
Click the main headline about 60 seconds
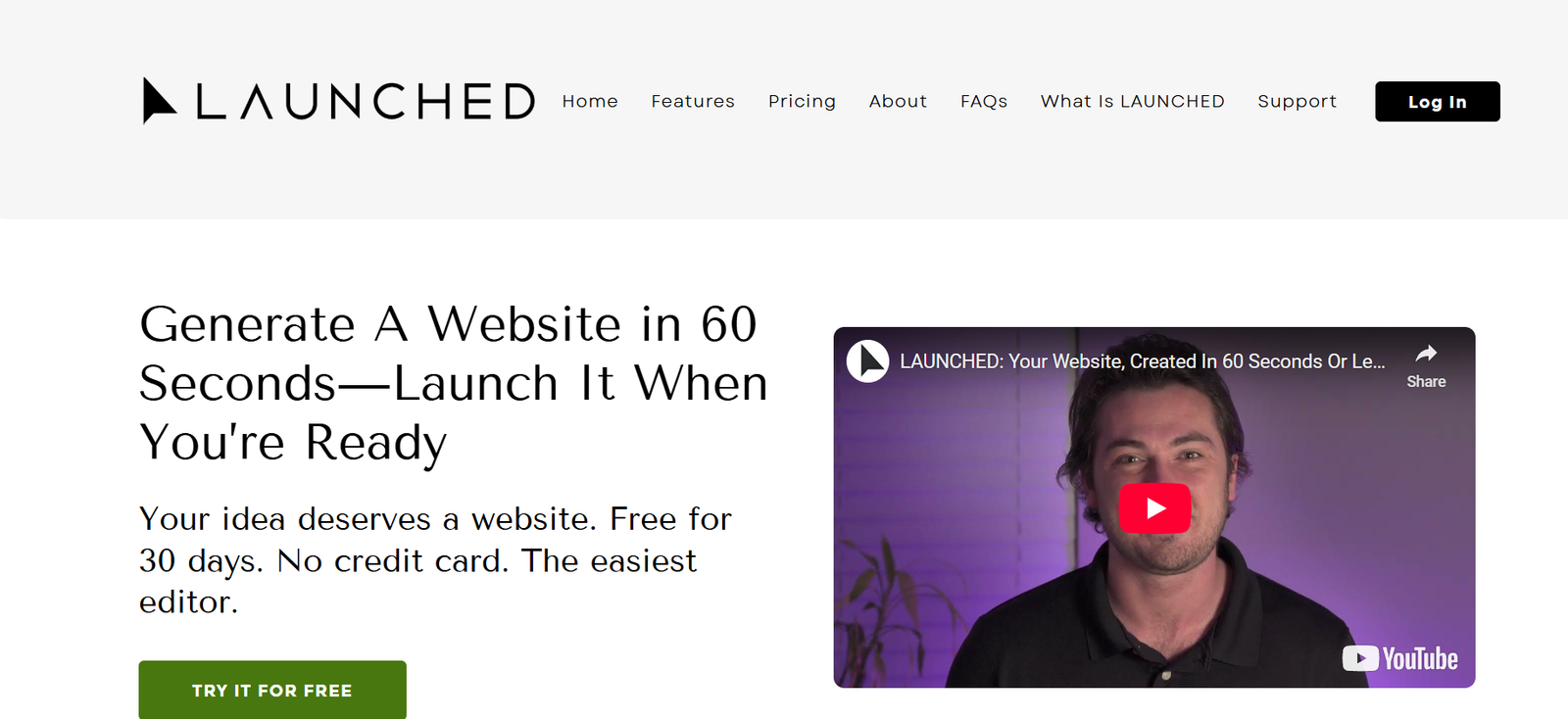coord(453,383)
